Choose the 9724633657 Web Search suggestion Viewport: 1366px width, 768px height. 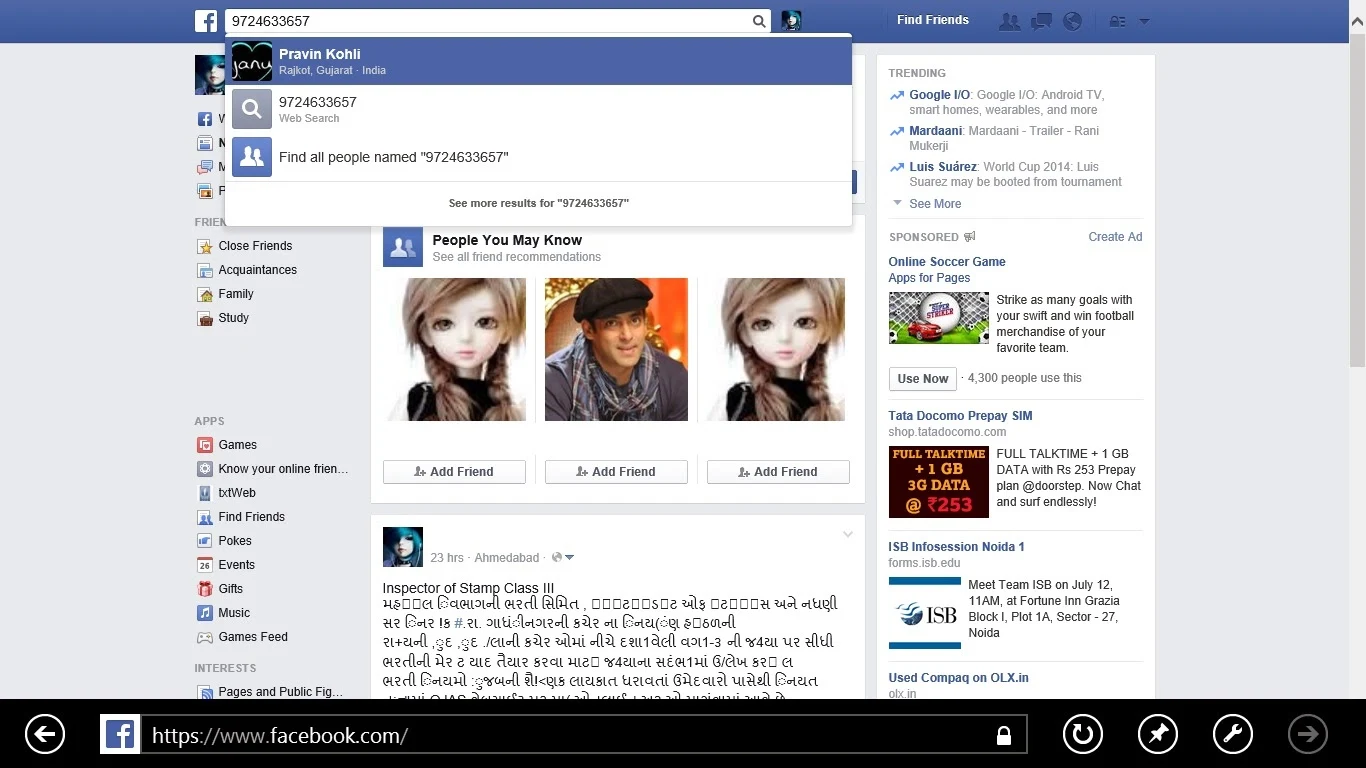(x=538, y=109)
